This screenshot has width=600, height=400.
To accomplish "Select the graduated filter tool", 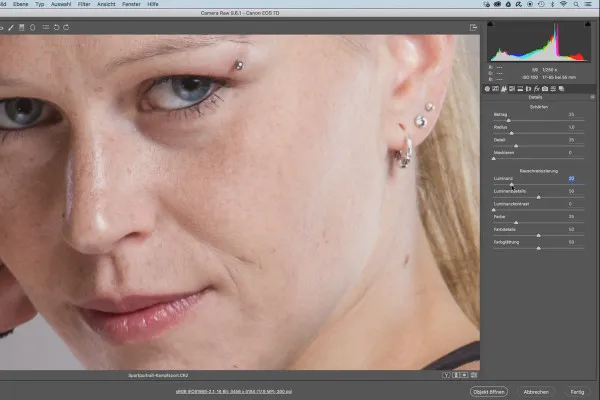I will click(x=22, y=28).
